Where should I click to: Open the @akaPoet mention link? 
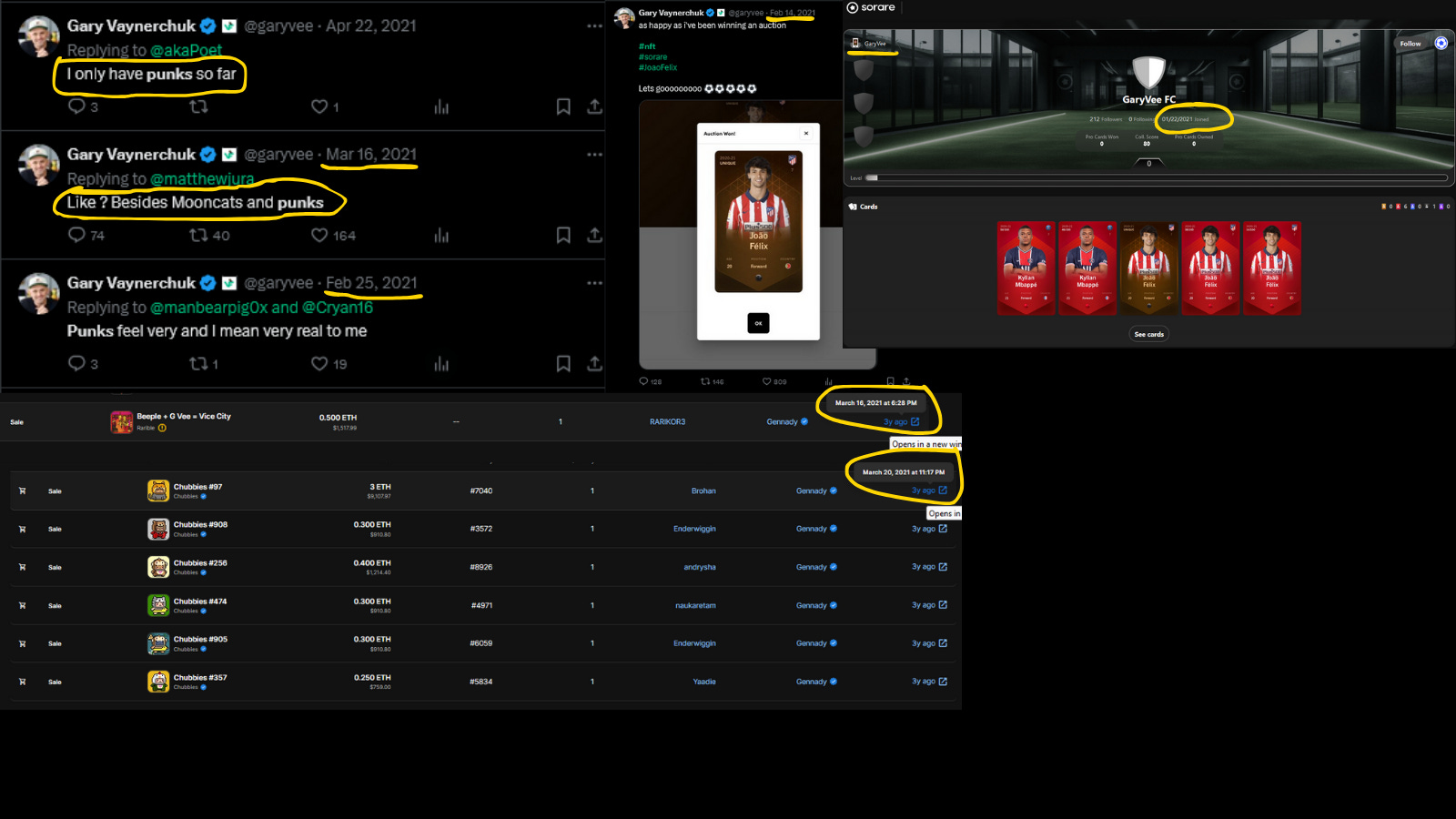click(186, 50)
